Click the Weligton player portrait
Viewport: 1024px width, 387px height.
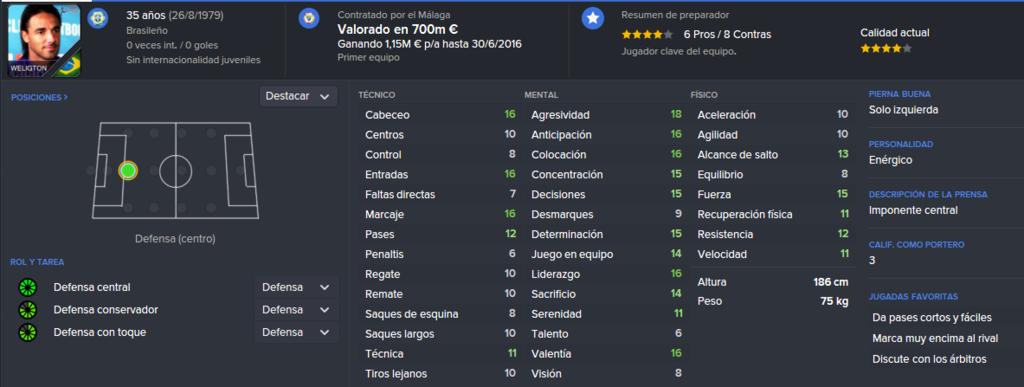44,40
